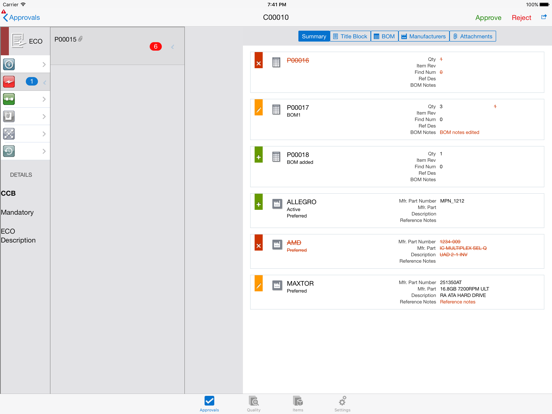Expand the relationships row chevron

coord(44,134)
